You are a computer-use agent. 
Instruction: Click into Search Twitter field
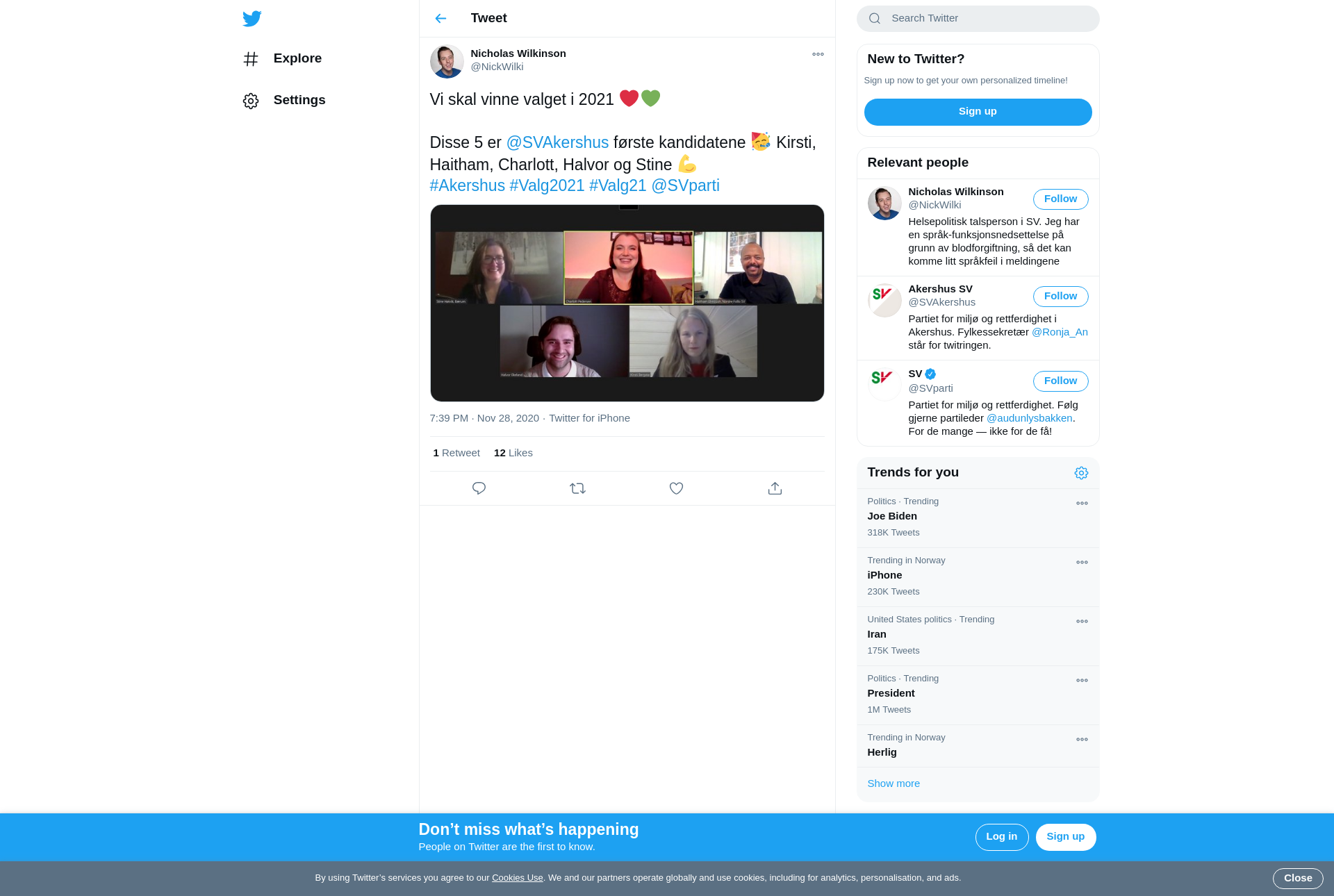[x=987, y=19]
